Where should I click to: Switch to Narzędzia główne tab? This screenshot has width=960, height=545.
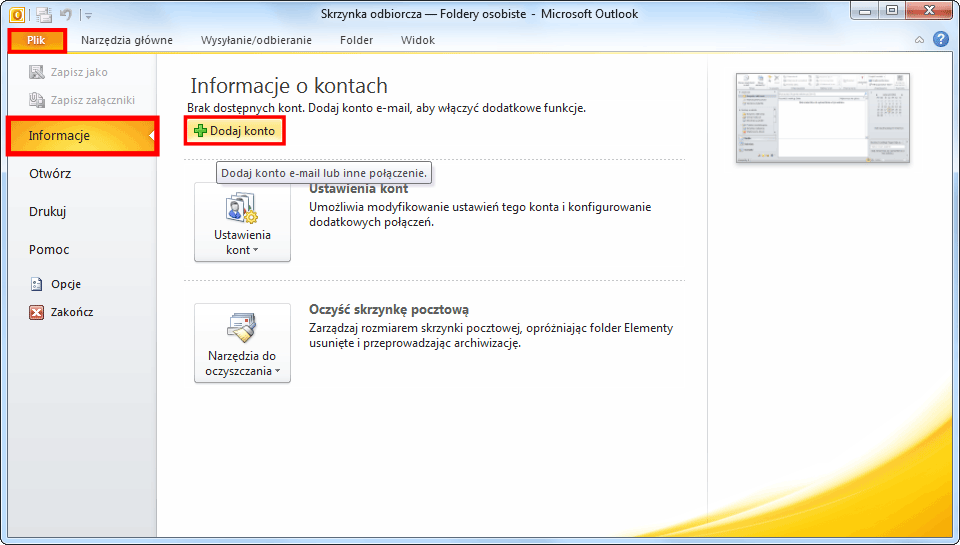tap(127, 40)
